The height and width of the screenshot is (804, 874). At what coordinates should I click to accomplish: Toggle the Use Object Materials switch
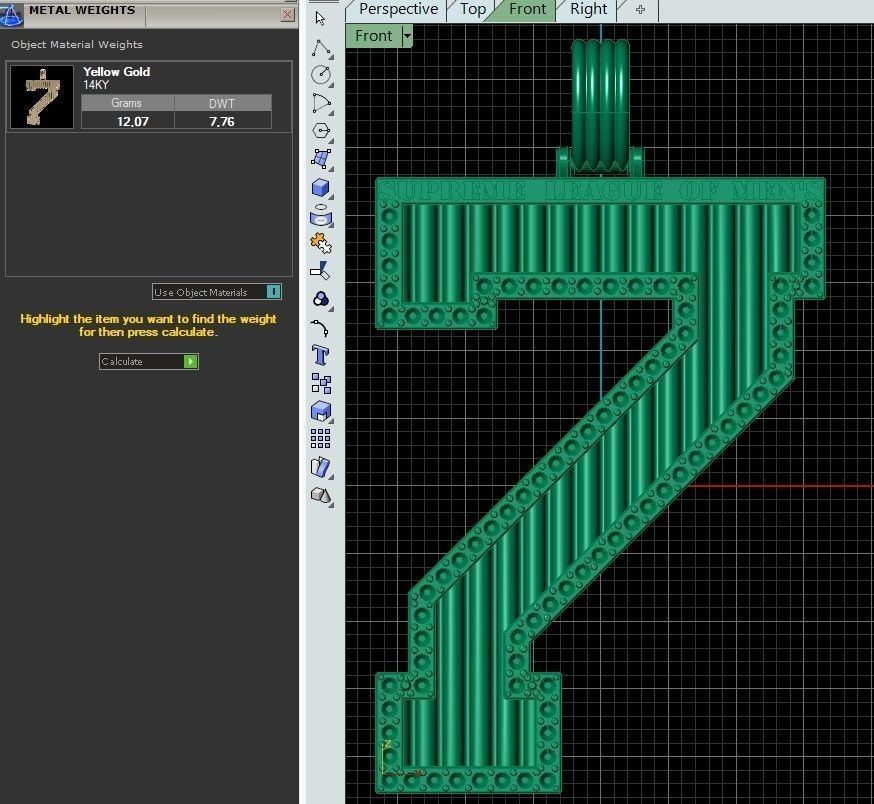coord(274,292)
